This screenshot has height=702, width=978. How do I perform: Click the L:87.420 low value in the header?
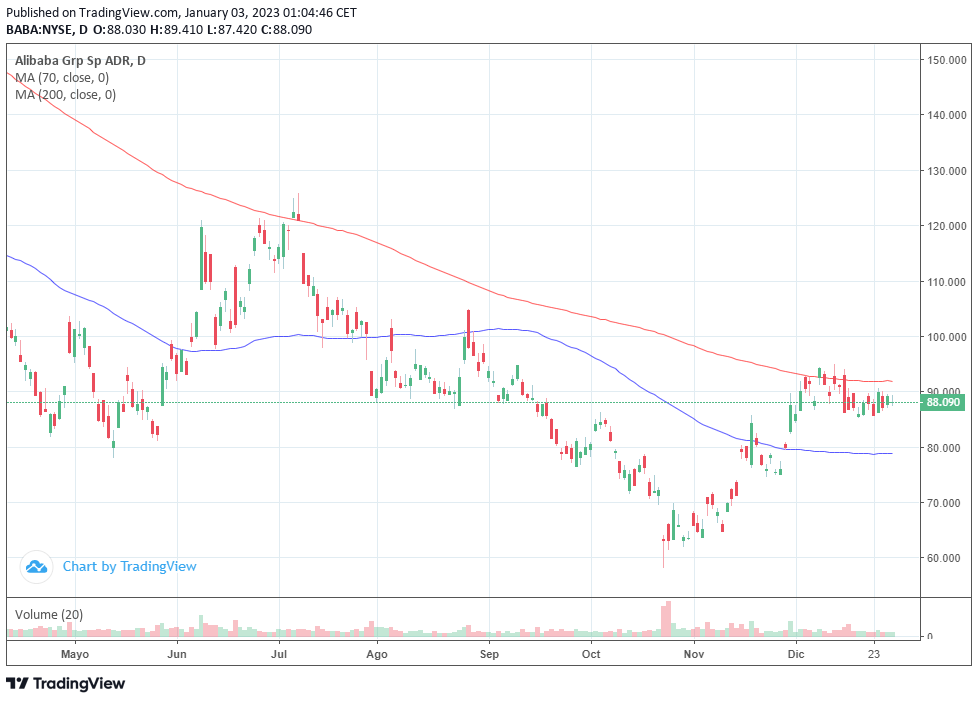[230, 29]
